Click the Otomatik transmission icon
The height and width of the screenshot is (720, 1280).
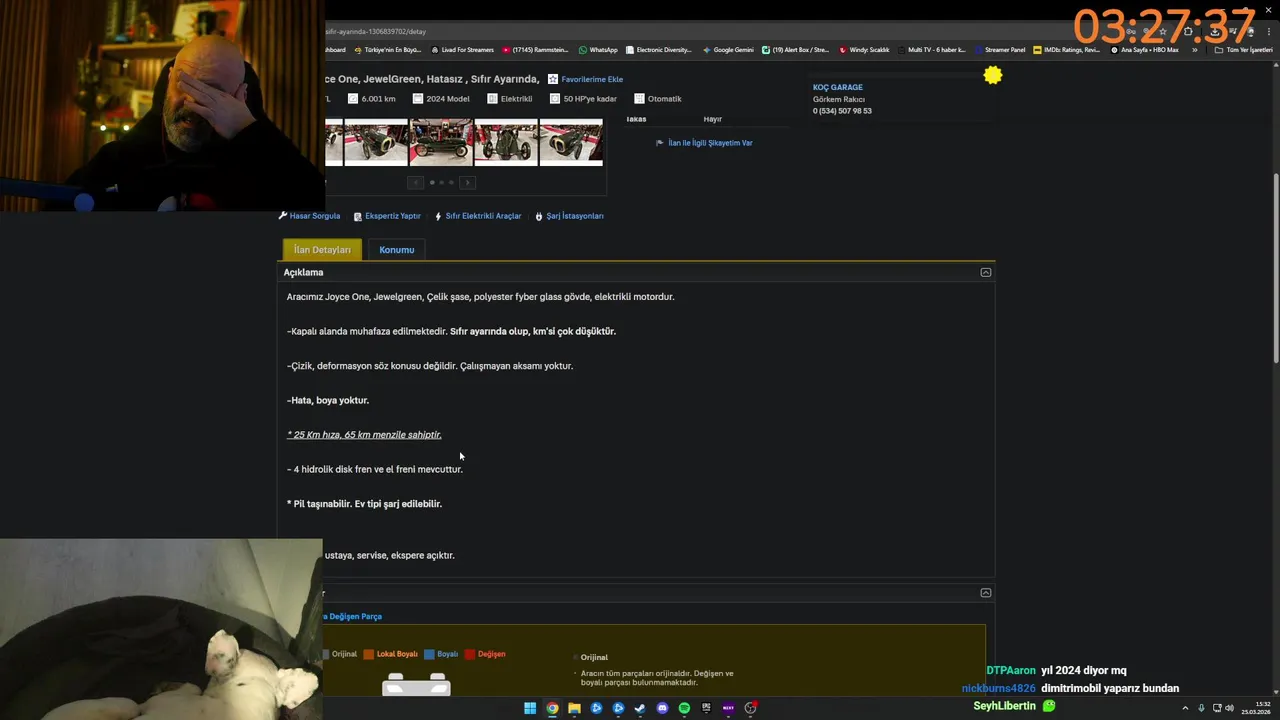(639, 98)
